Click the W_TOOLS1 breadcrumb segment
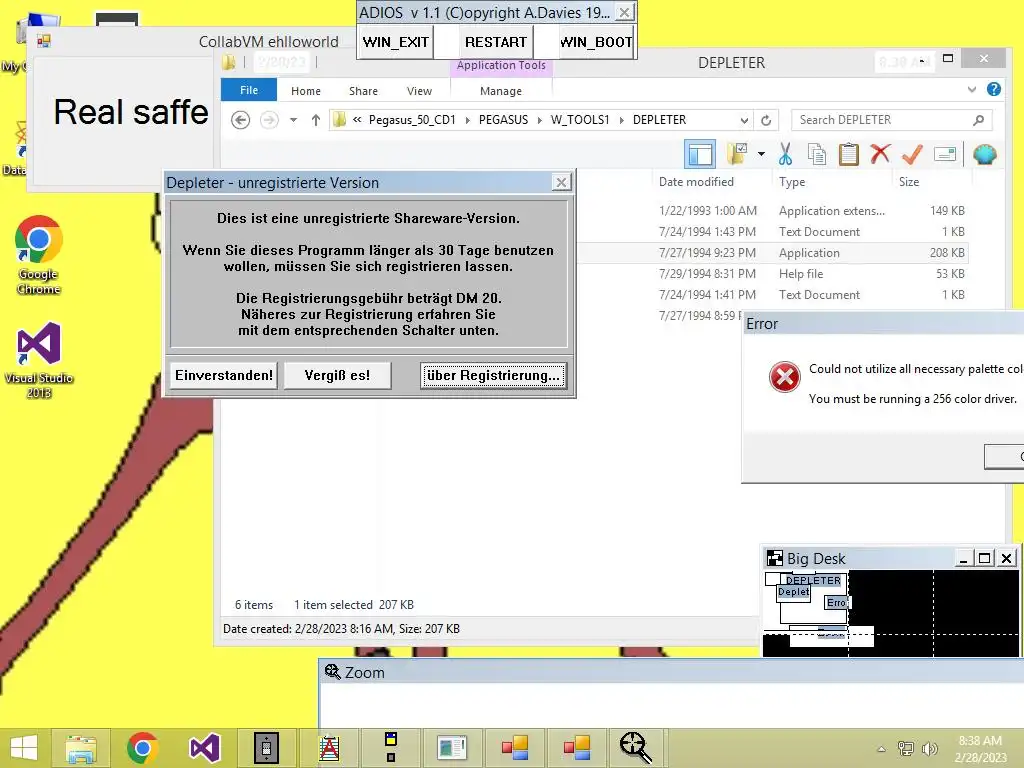 [580, 120]
